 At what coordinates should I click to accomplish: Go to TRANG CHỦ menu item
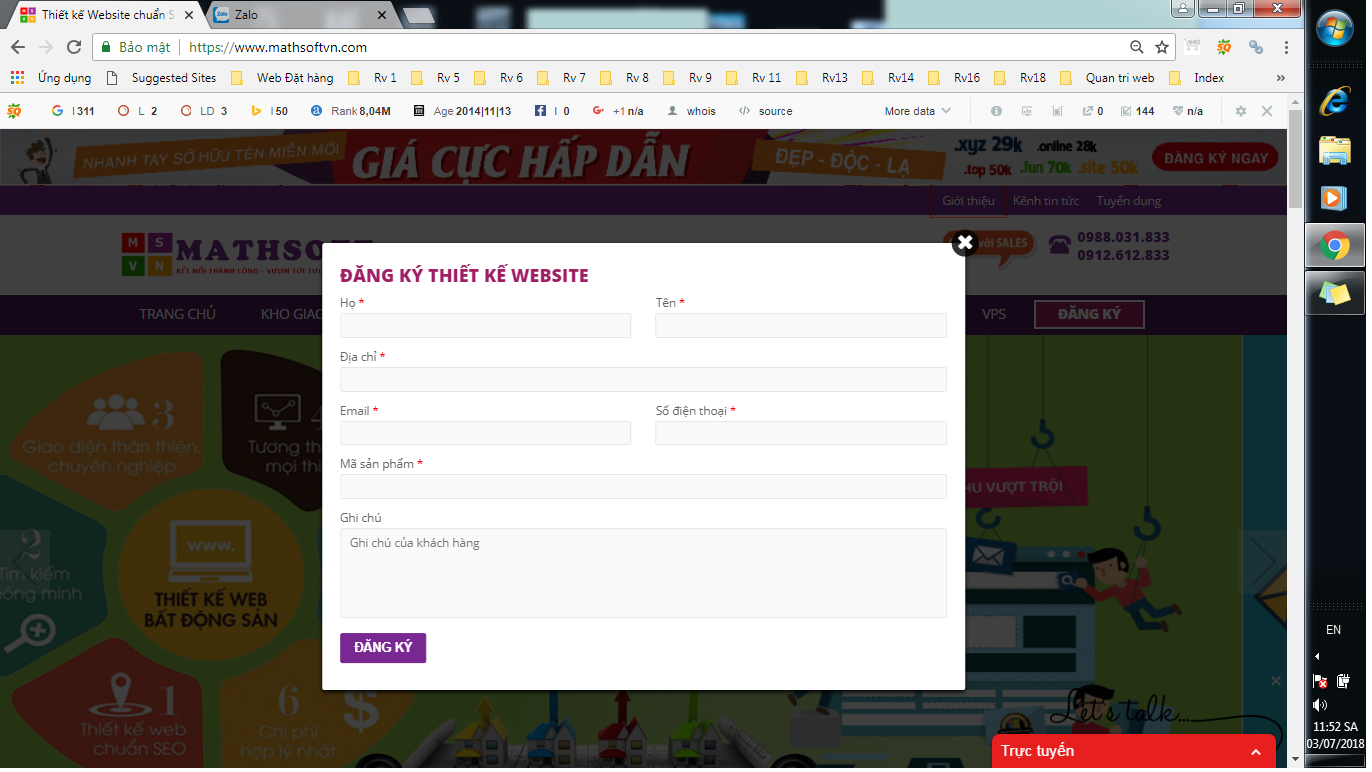click(177, 314)
